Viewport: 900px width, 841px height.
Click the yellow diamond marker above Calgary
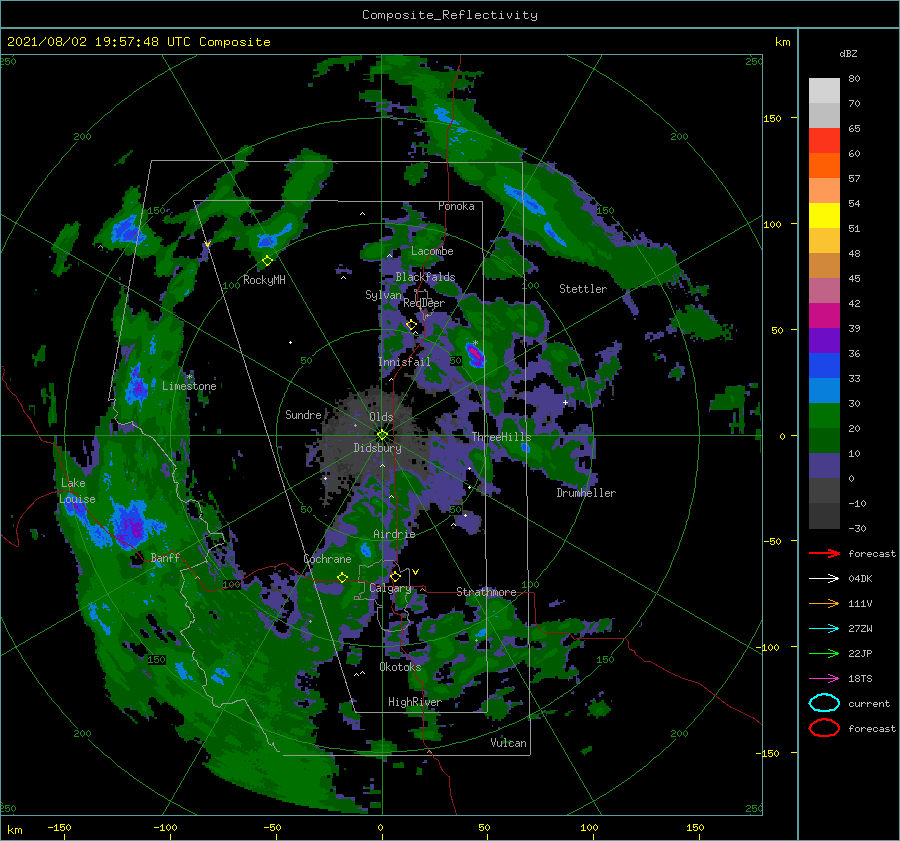(x=395, y=576)
